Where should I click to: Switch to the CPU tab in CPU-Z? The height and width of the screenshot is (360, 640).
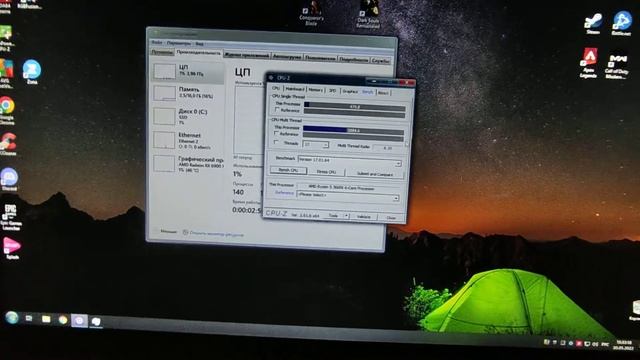coord(276,88)
